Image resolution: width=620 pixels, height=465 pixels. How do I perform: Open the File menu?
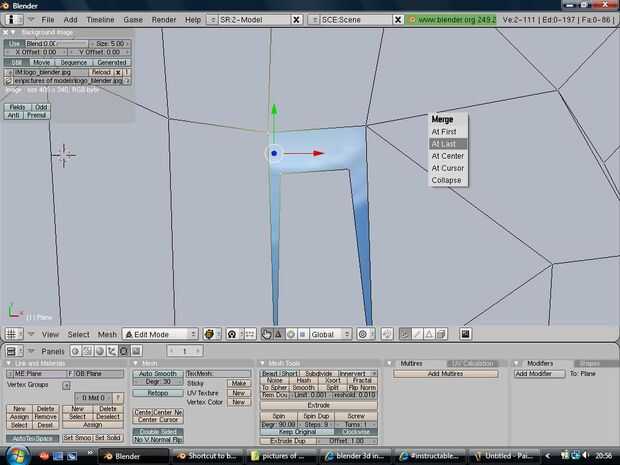[x=48, y=20]
